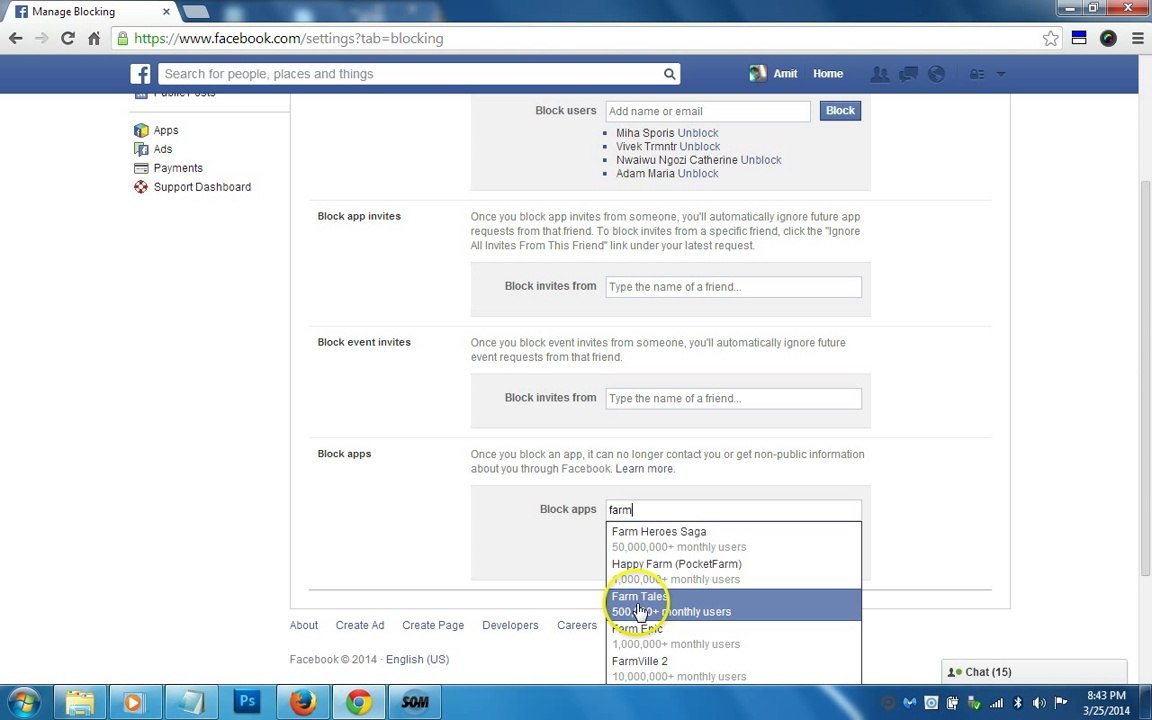This screenshot has height=720, width=1152.
Task: Click the Block users name or email field
Action: [708, 111]
